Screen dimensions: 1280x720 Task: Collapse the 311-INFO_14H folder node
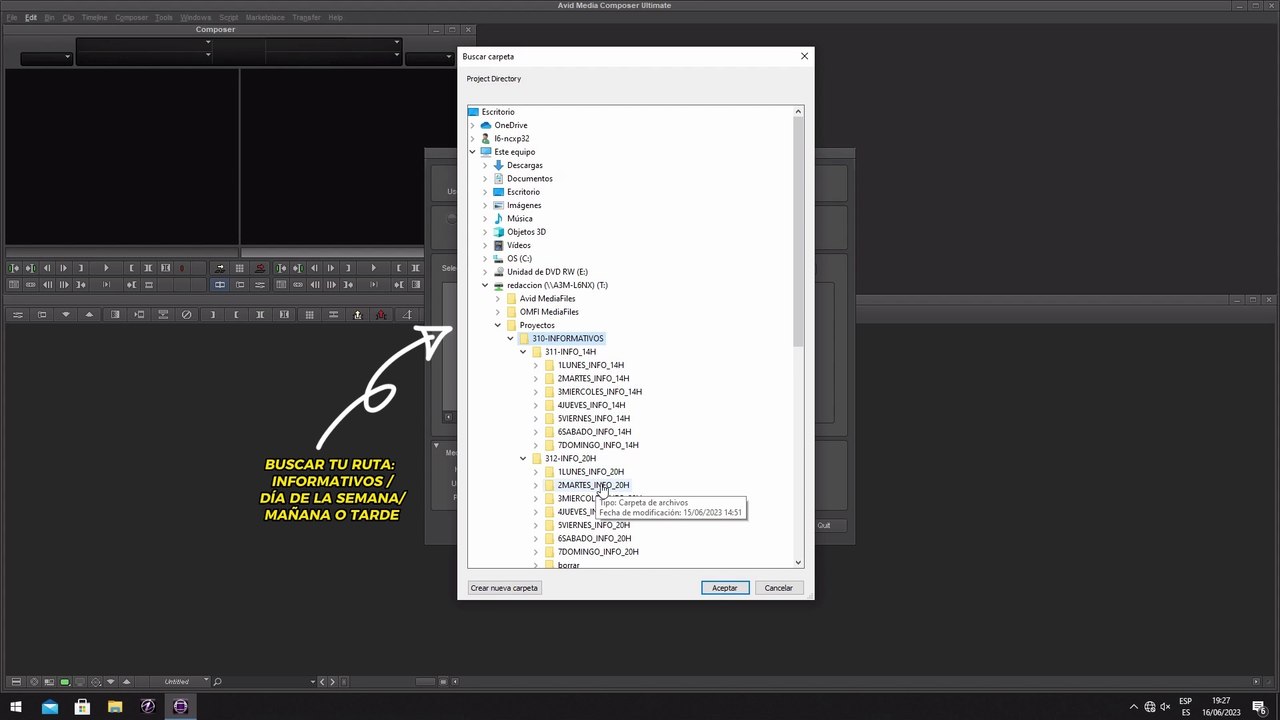click(523, 352)
